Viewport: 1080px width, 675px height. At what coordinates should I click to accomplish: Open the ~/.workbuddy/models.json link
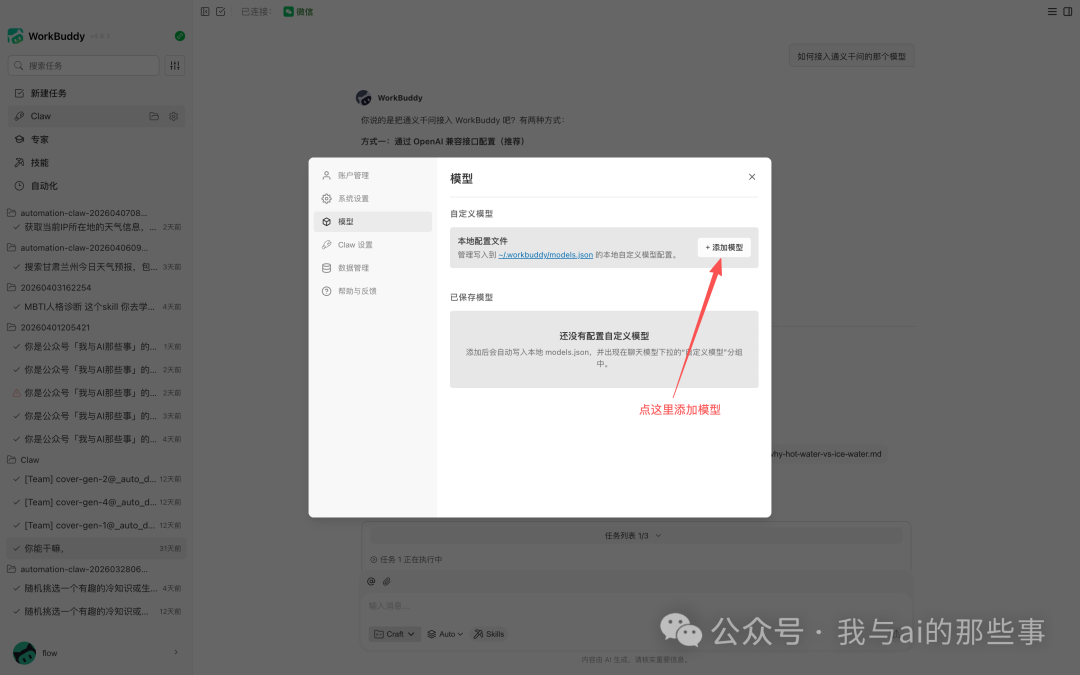(546, 255)
